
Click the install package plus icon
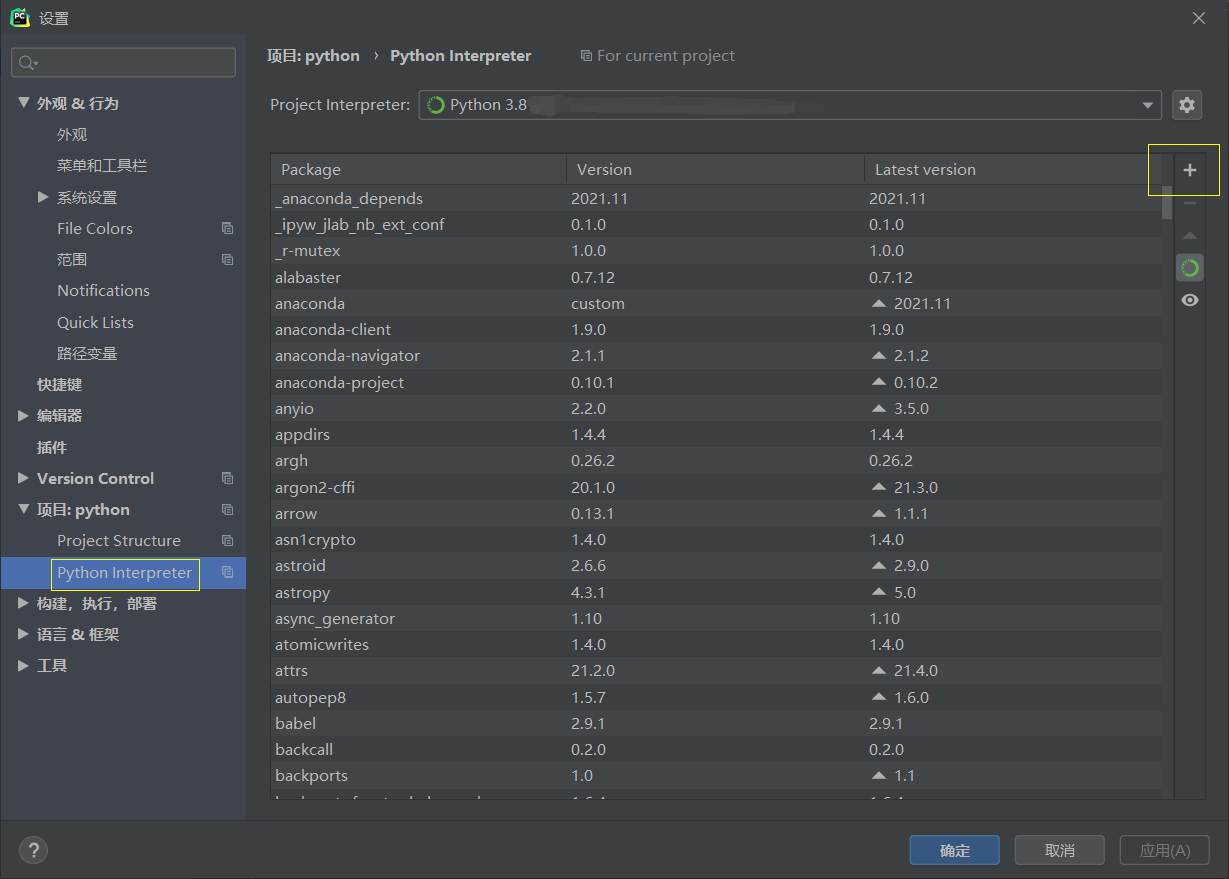click(1189, 170)
